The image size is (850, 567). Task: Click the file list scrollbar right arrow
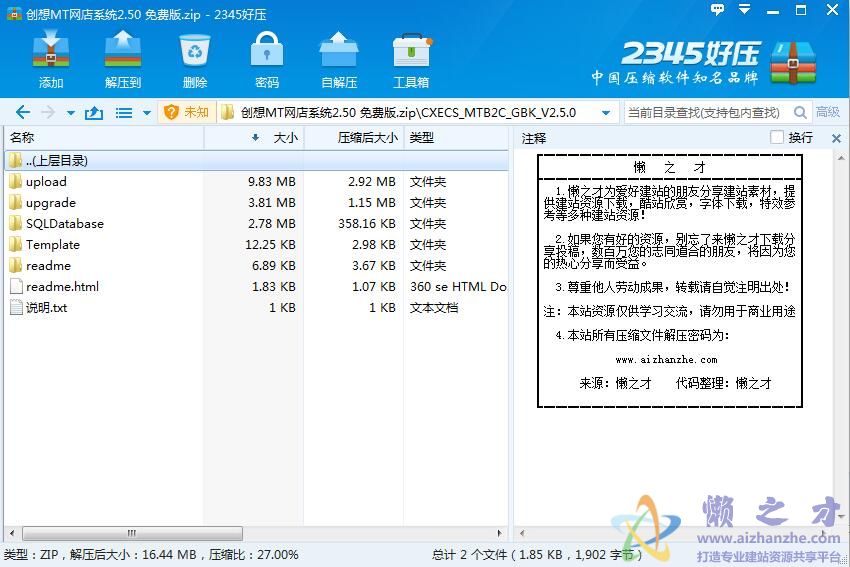point(500,533)
